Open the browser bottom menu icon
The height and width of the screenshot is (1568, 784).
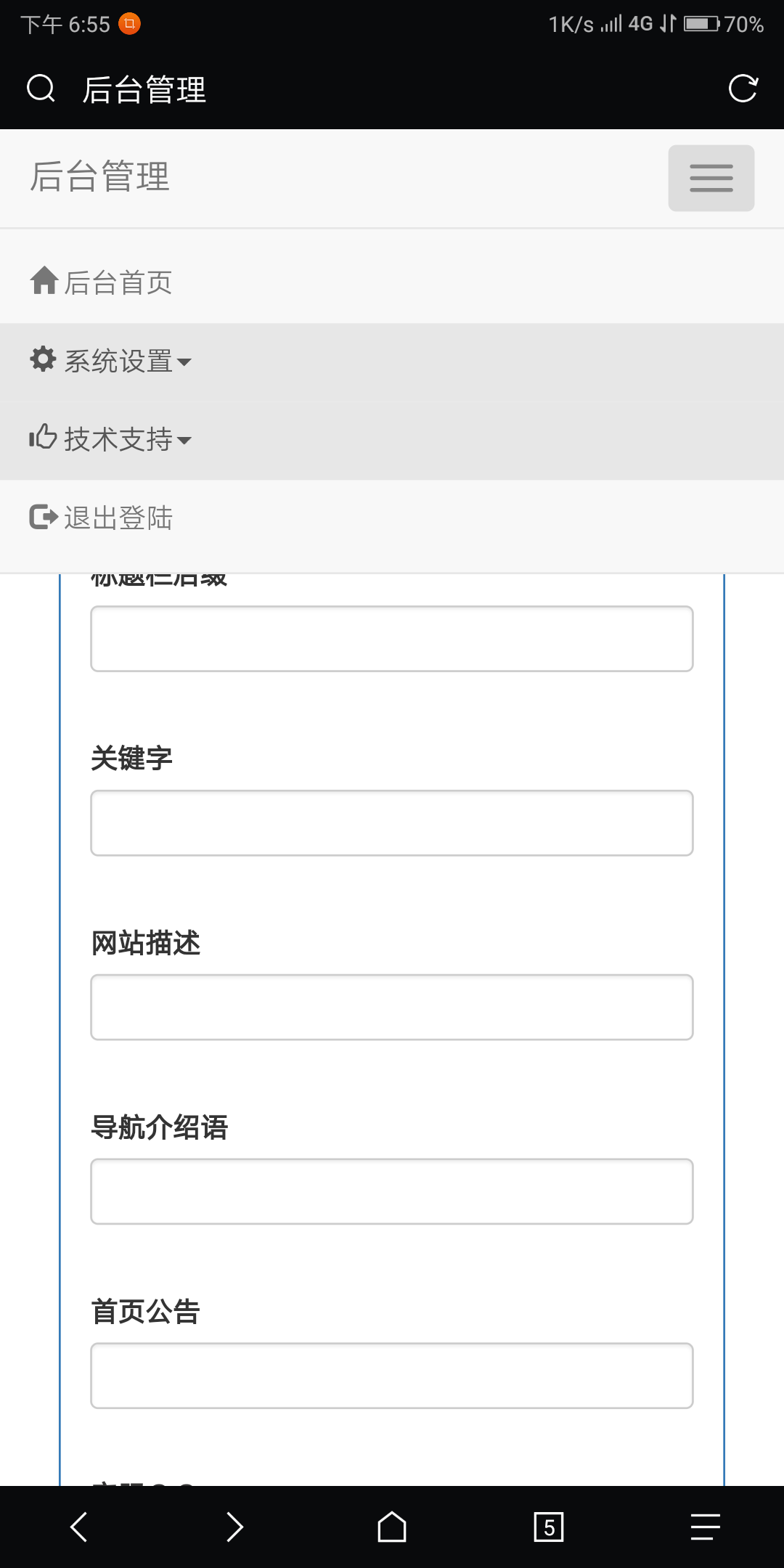point(705,1527)
